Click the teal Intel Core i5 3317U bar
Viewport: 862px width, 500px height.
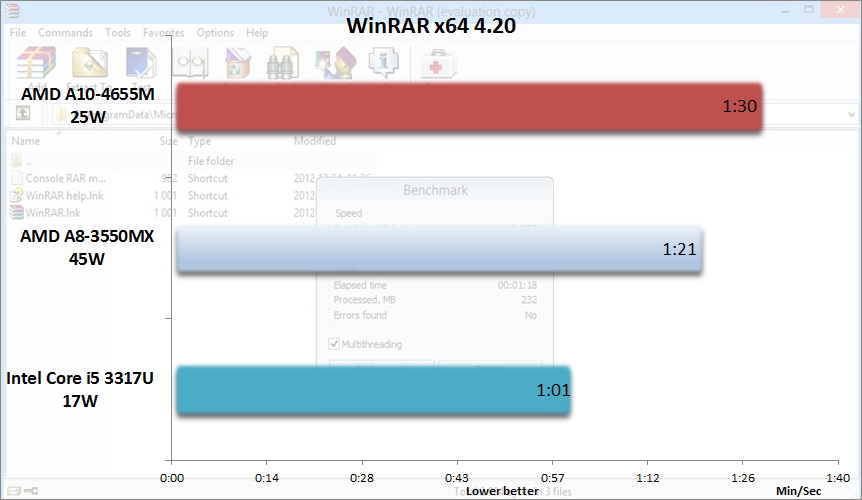click(x=373, y=391)
